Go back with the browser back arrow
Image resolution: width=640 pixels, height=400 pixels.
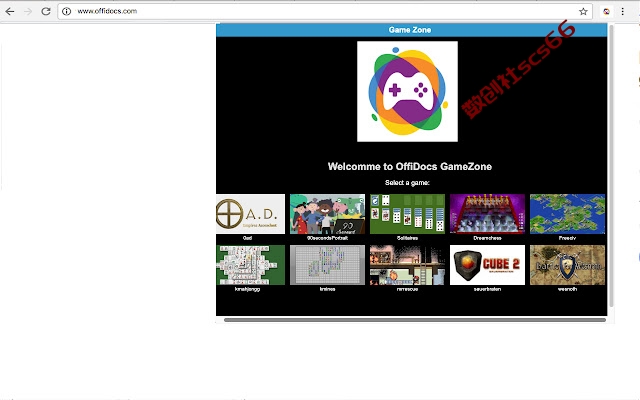[10, 11]
